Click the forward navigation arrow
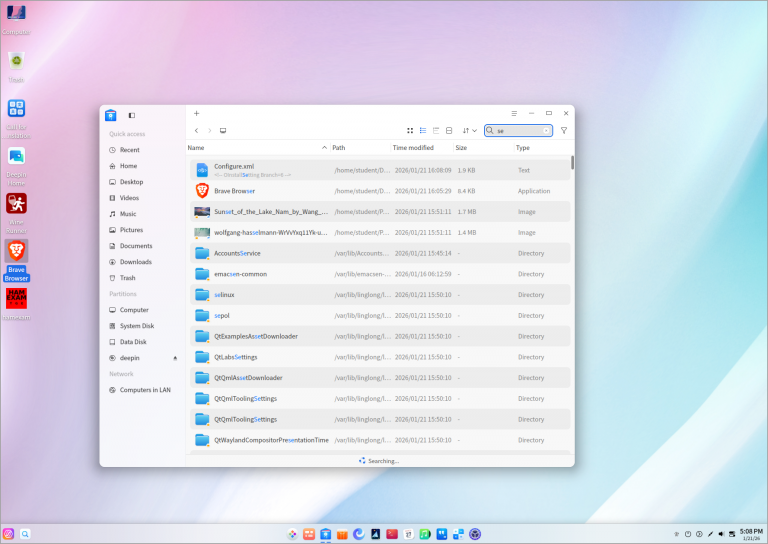This screenshot has width=768, height=544. click(x=209, y=130)
